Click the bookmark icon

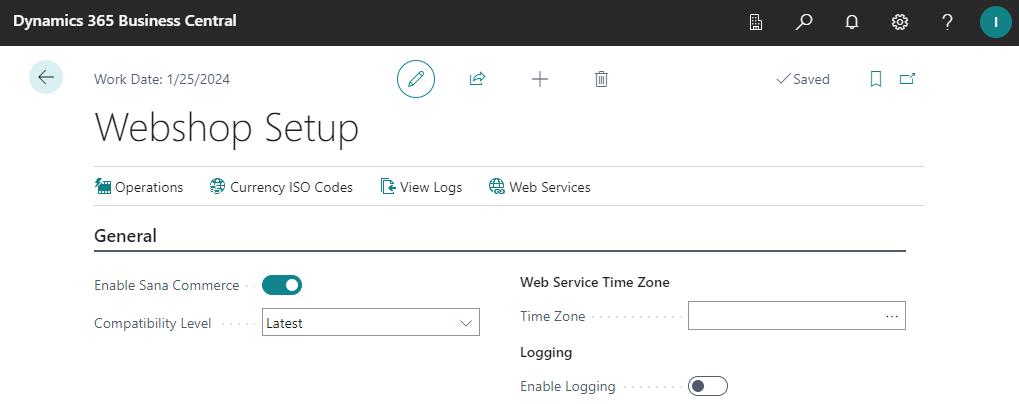875,79
